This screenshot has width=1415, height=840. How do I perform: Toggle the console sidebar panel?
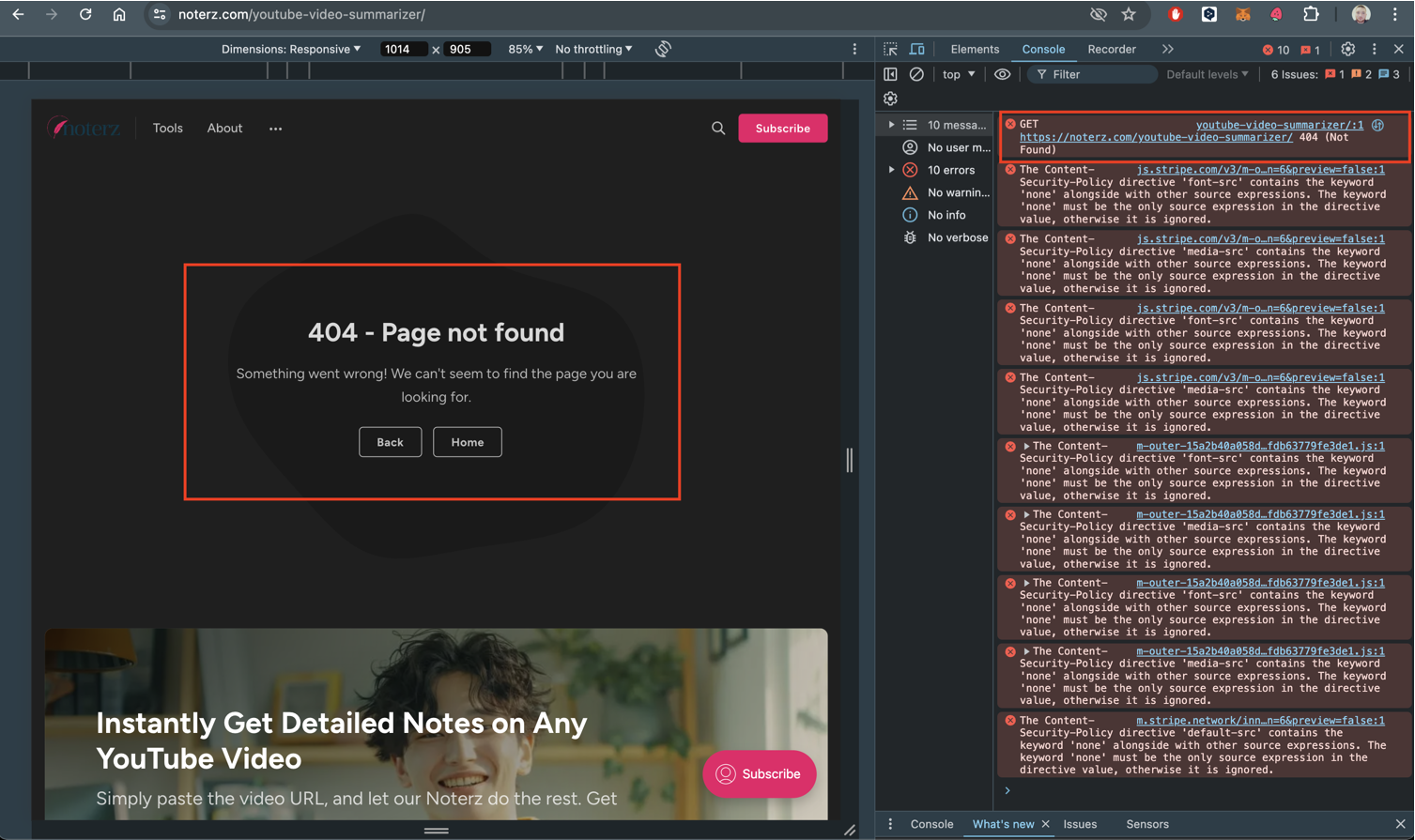point(890,74)
